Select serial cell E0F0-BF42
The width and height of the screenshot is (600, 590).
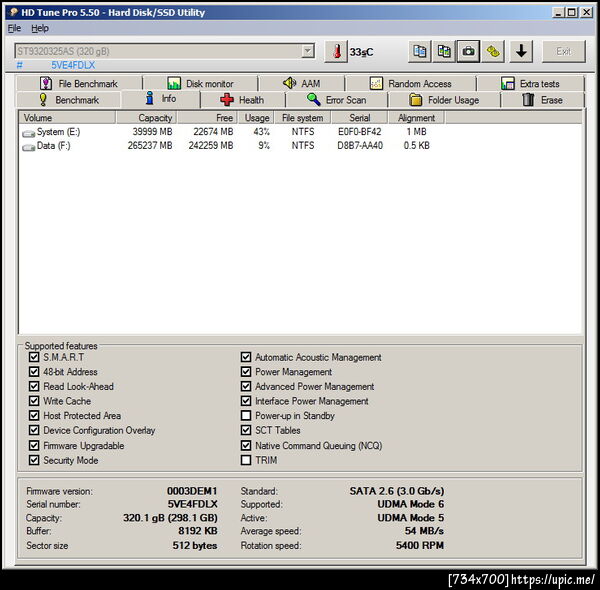coord(359,132)
